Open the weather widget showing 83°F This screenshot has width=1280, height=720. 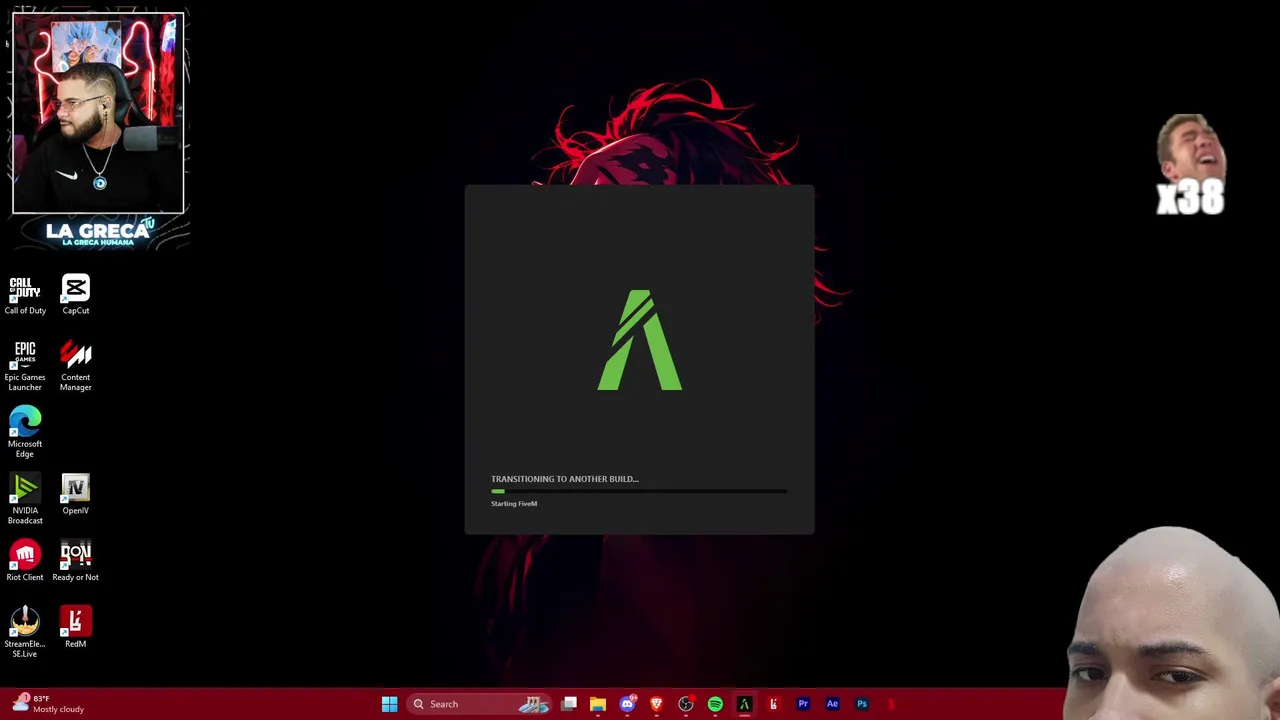[48, 704]
